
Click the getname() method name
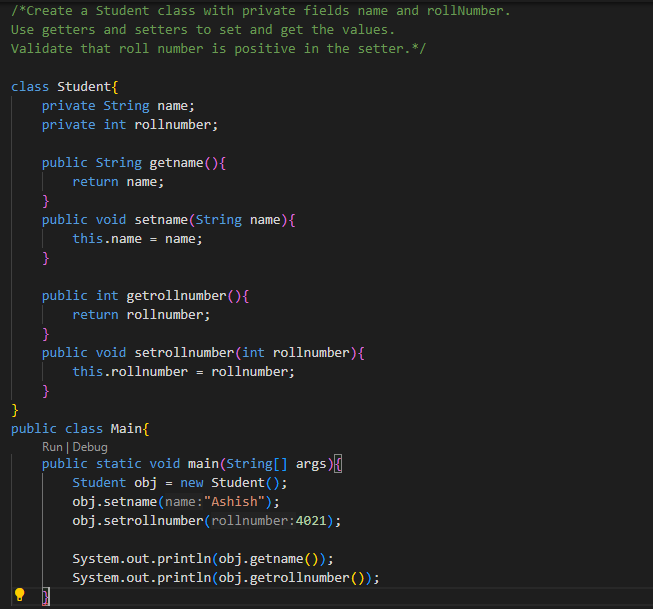176,162
